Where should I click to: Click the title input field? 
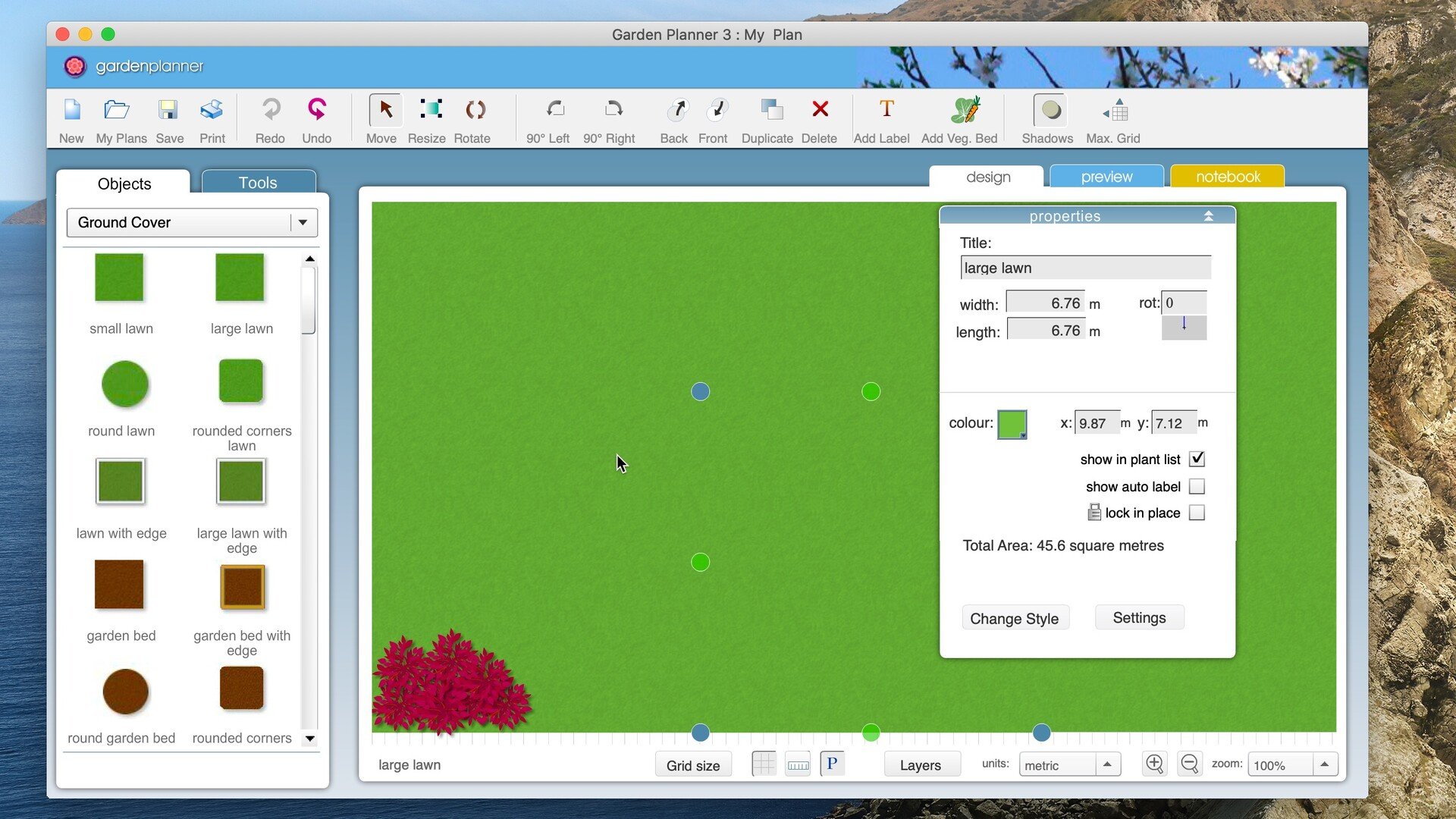1084,267
